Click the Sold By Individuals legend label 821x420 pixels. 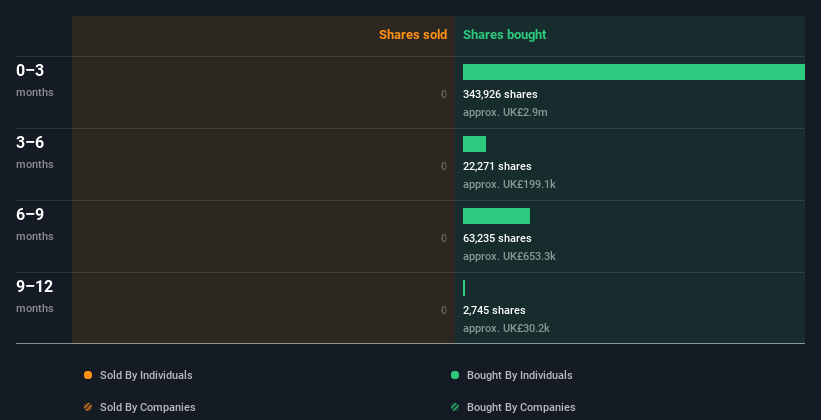click(x=146, y=375)
